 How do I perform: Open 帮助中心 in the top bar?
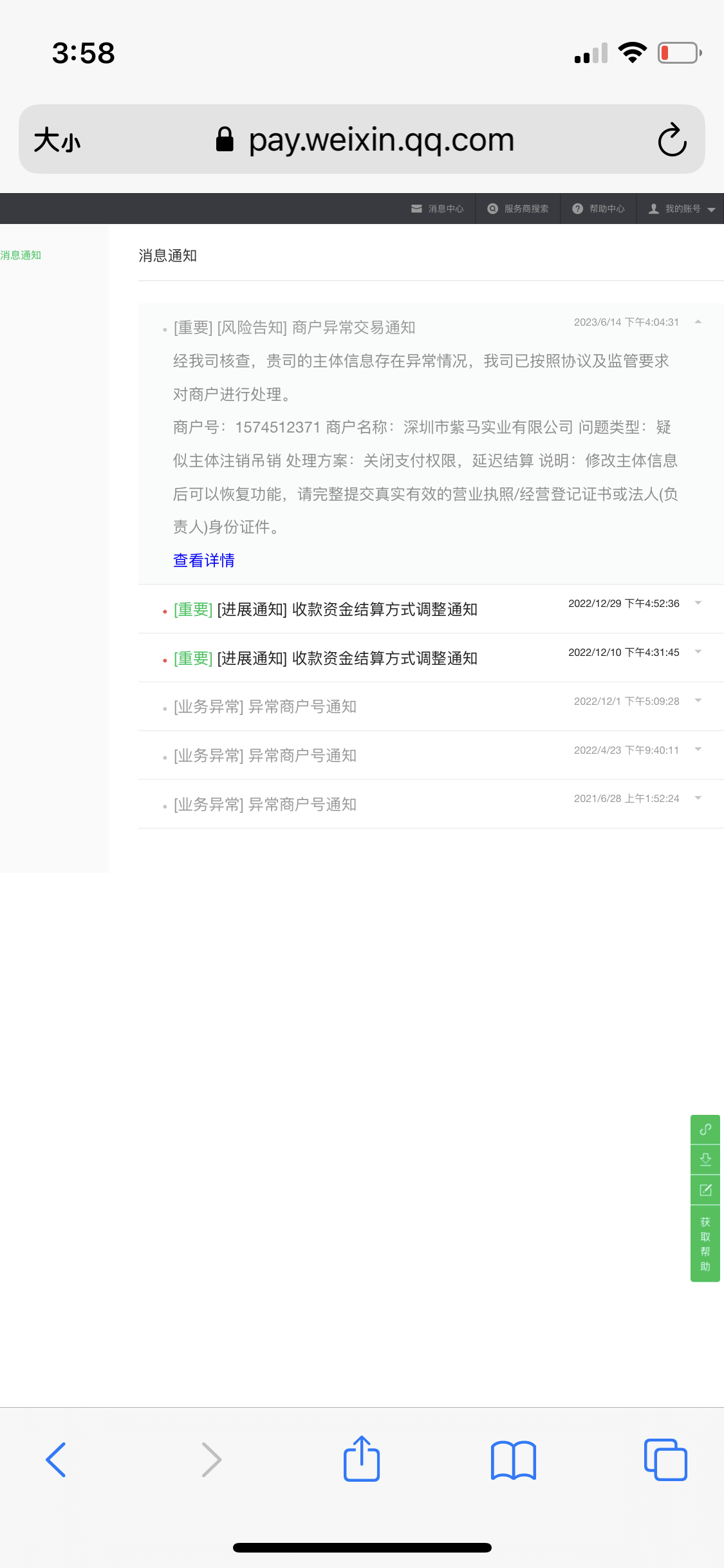pyautogui.click(x=599, y=209)
